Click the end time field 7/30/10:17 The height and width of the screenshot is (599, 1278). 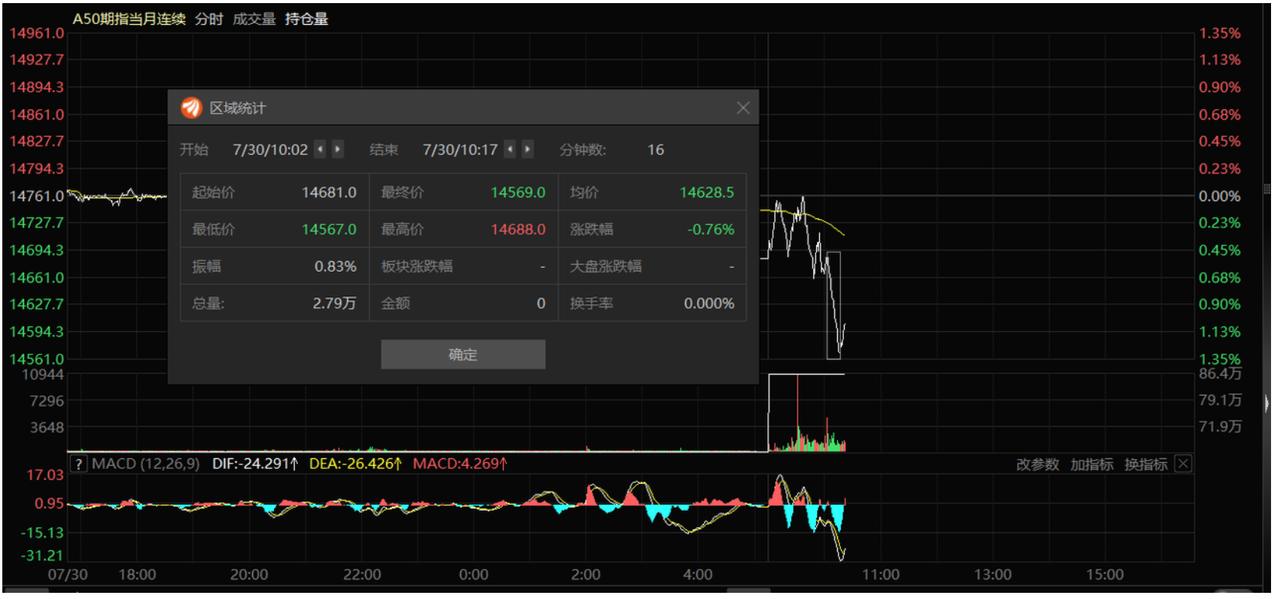tap(460, 149)
